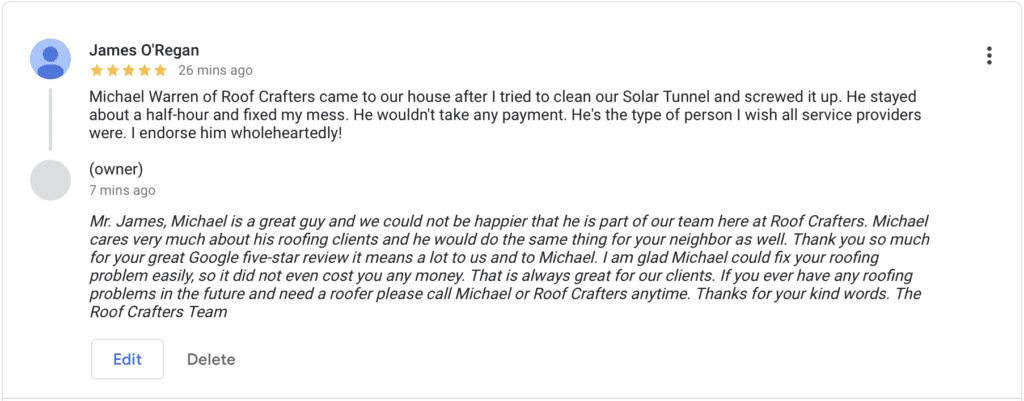Click James O'Regan's blue profile avatar

point(50,59)
